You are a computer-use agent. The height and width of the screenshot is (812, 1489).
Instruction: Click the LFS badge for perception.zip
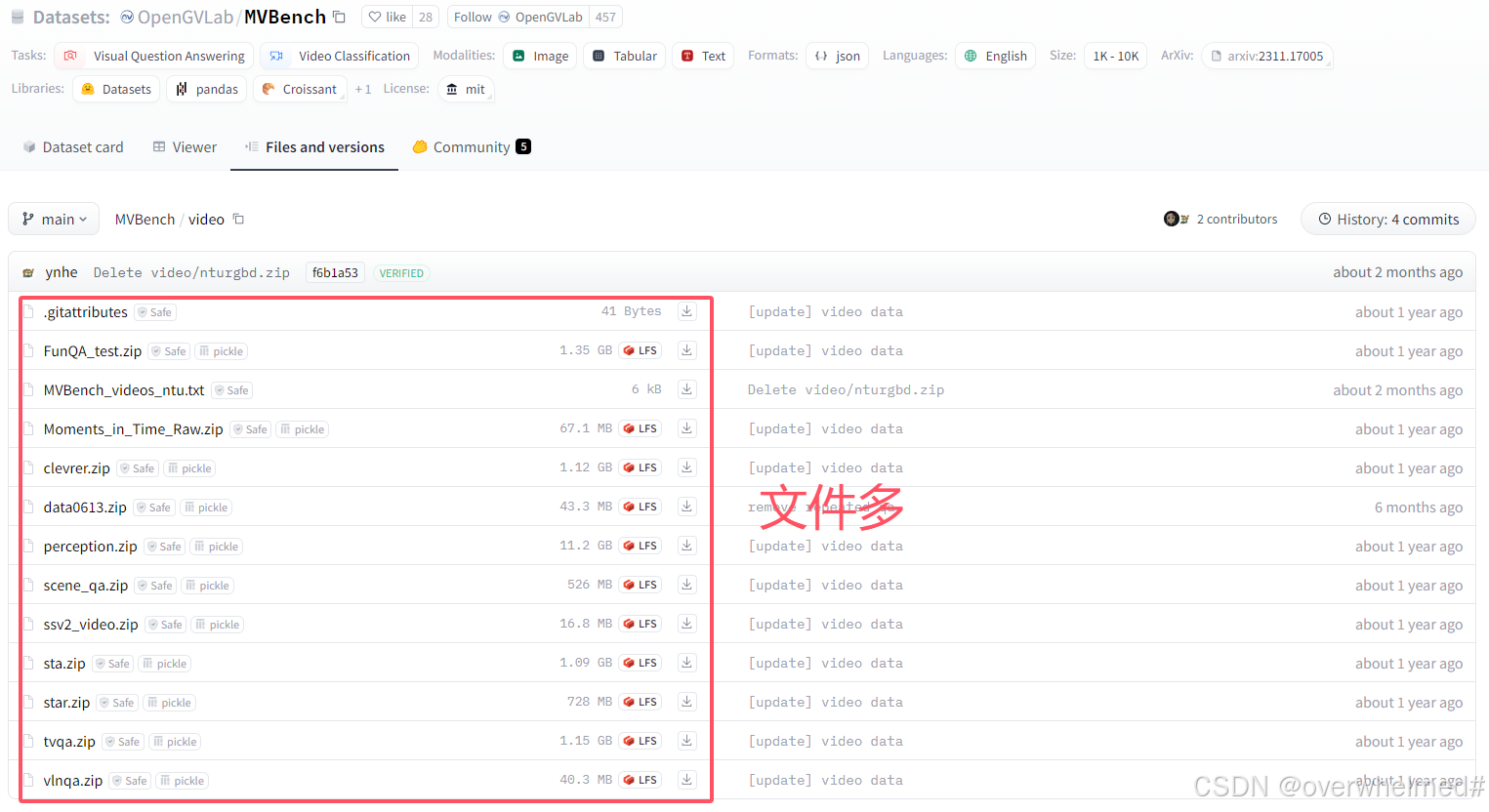[x=641, y=546]
